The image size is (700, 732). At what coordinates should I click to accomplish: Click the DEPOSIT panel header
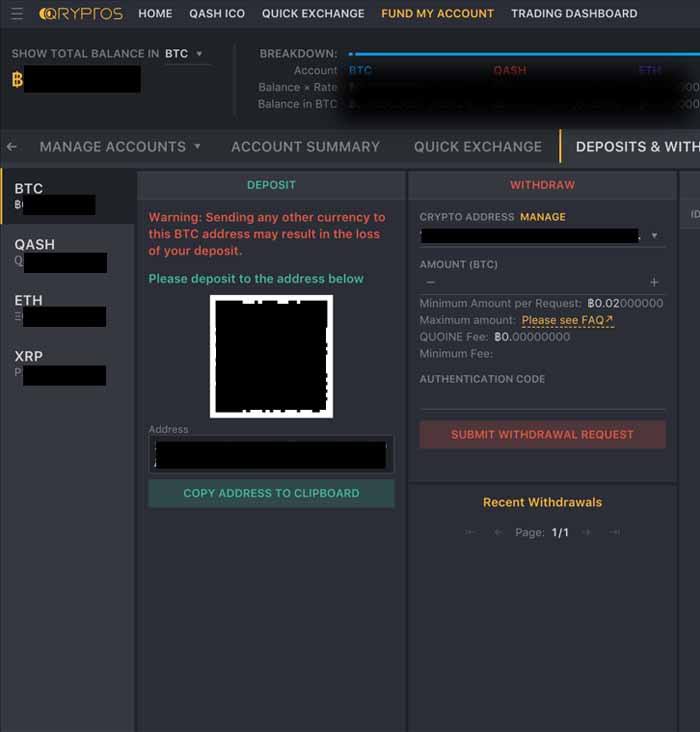coord(271,185)
